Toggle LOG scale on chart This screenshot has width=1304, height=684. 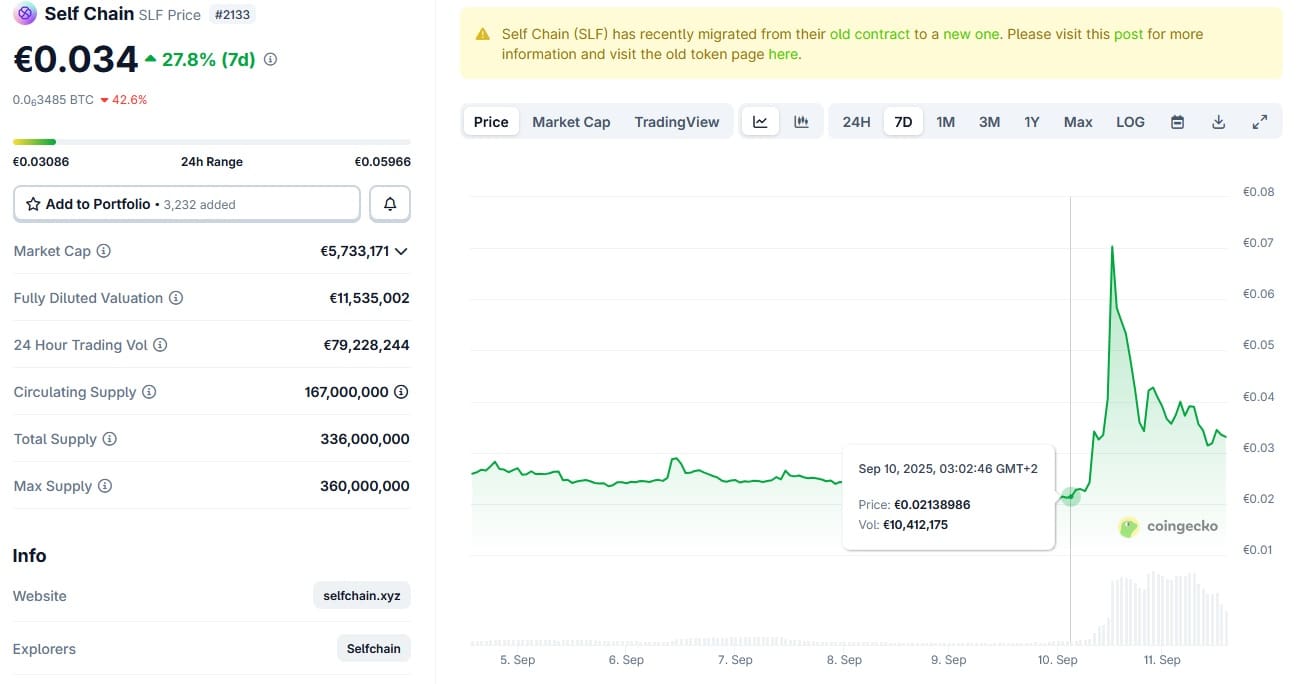1130,122
